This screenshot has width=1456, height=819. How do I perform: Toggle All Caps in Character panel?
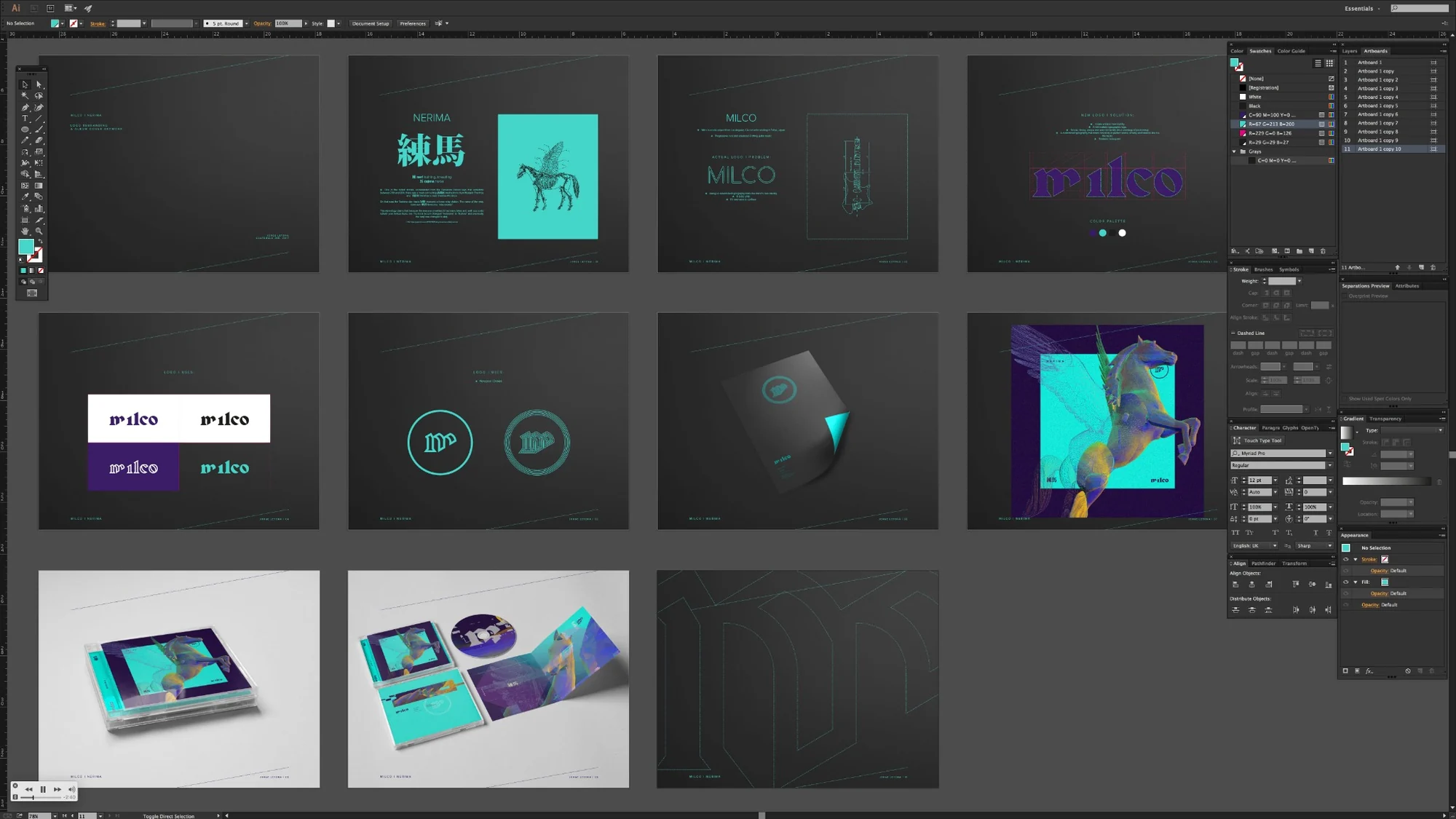[1235, 532]
